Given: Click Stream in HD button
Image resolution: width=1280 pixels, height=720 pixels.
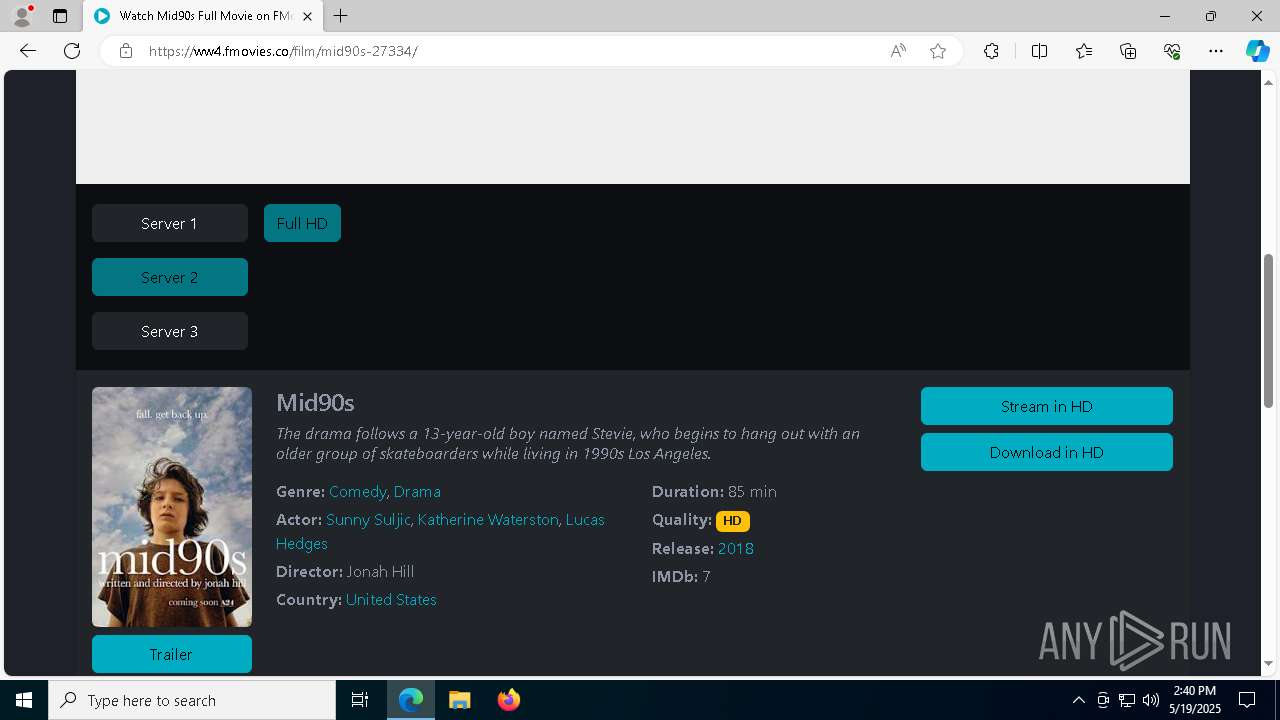Looking at the screenshot, I should [1046, 406].
